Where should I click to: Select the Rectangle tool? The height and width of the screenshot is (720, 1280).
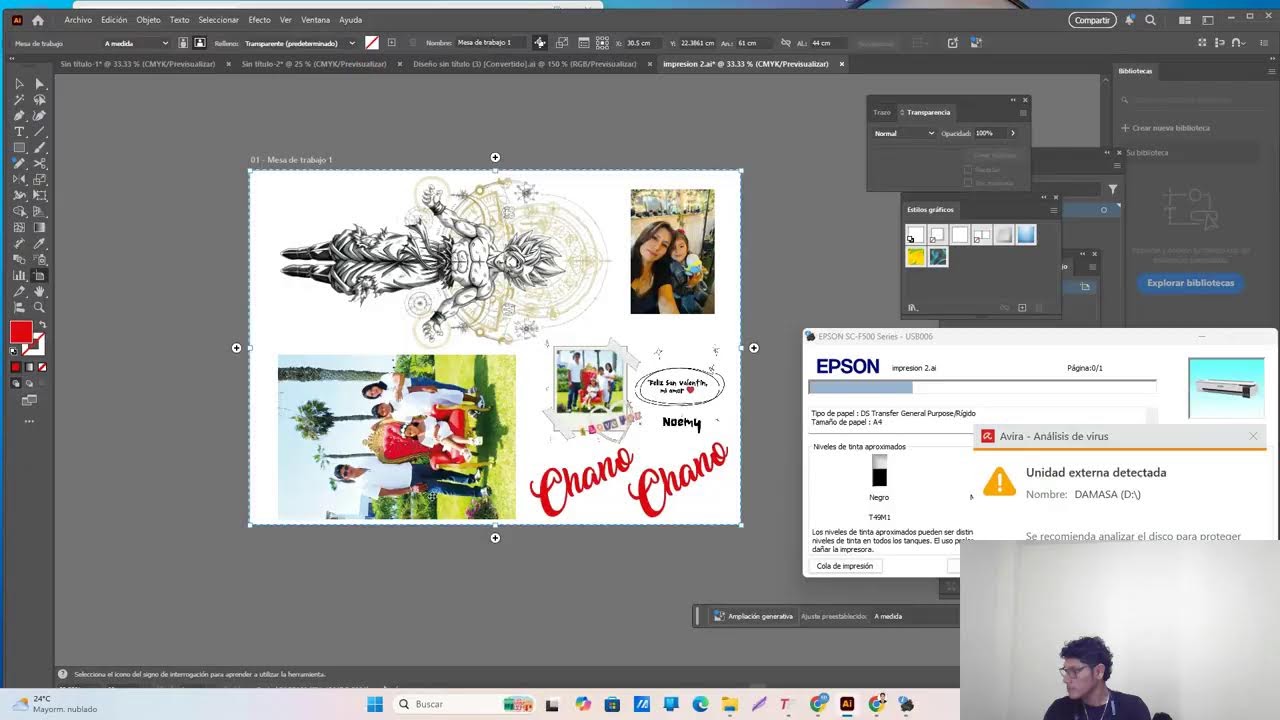click(19, 148)
